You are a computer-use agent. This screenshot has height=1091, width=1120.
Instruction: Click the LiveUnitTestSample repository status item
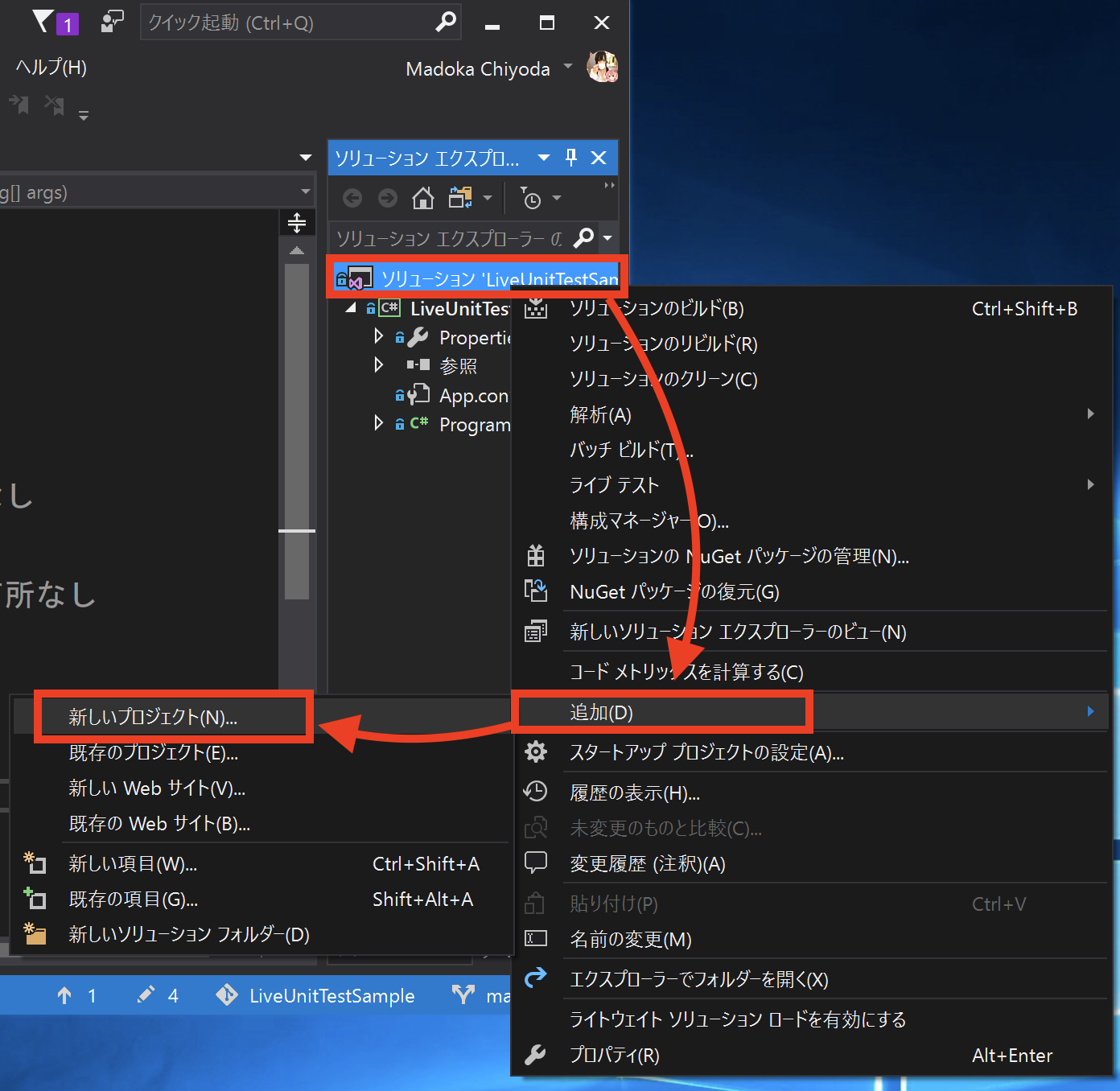click(x=315, y=995)
